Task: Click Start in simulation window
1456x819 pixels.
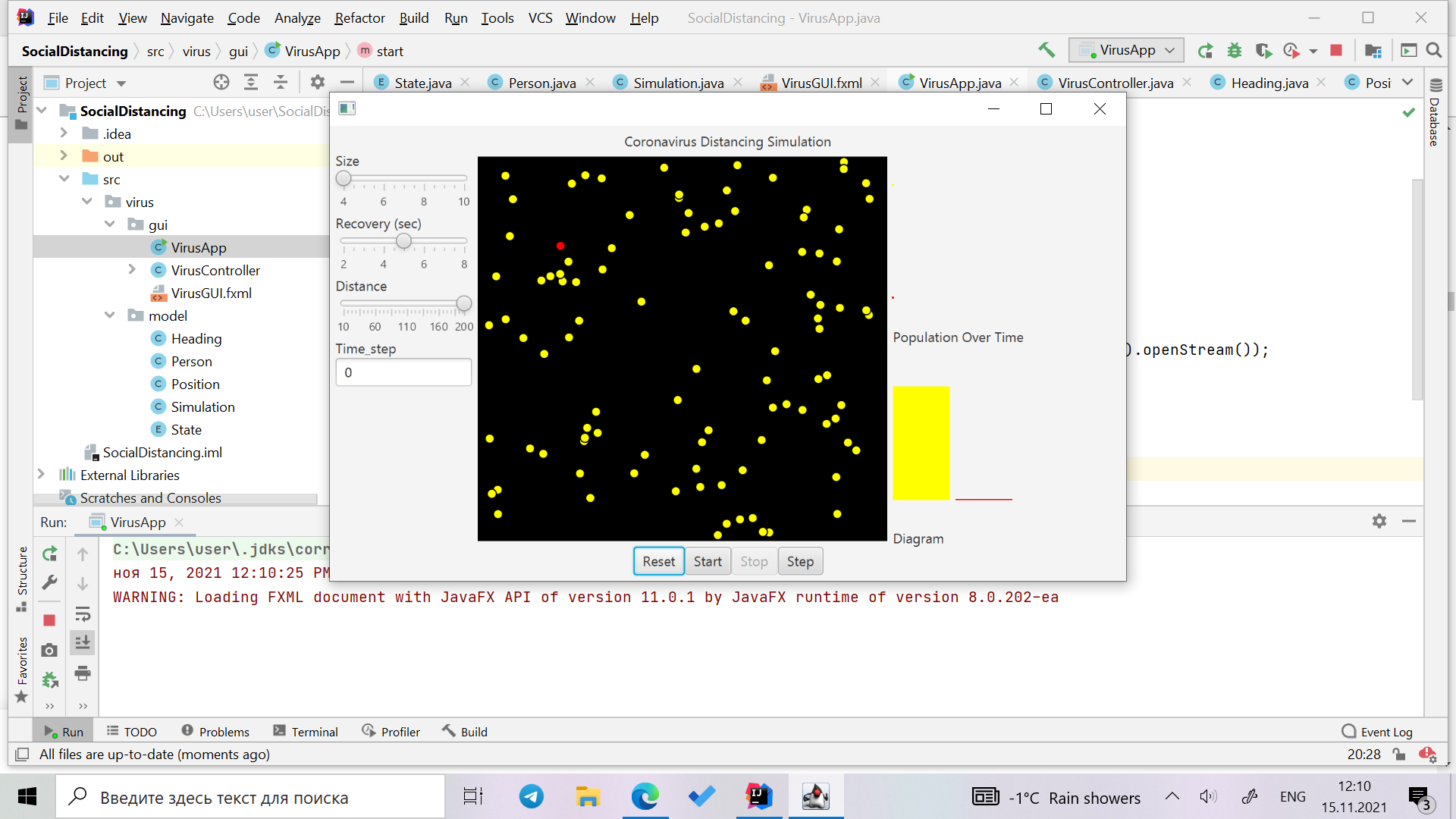Action: pos(708,562)
